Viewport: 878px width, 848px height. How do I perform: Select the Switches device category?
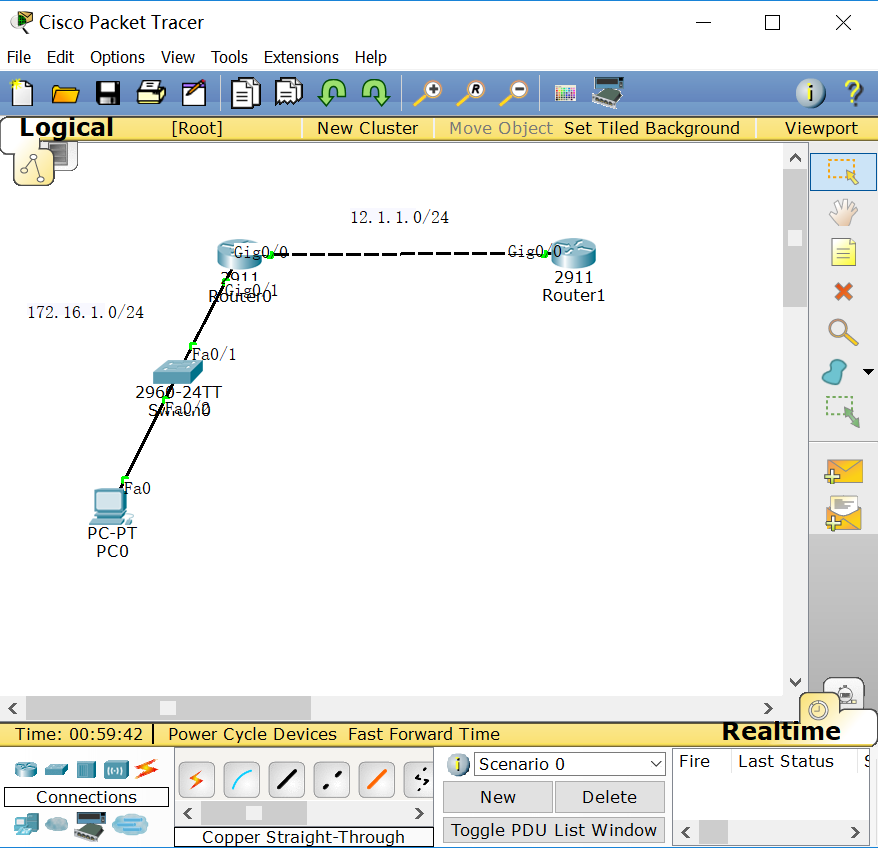point(56,770)
